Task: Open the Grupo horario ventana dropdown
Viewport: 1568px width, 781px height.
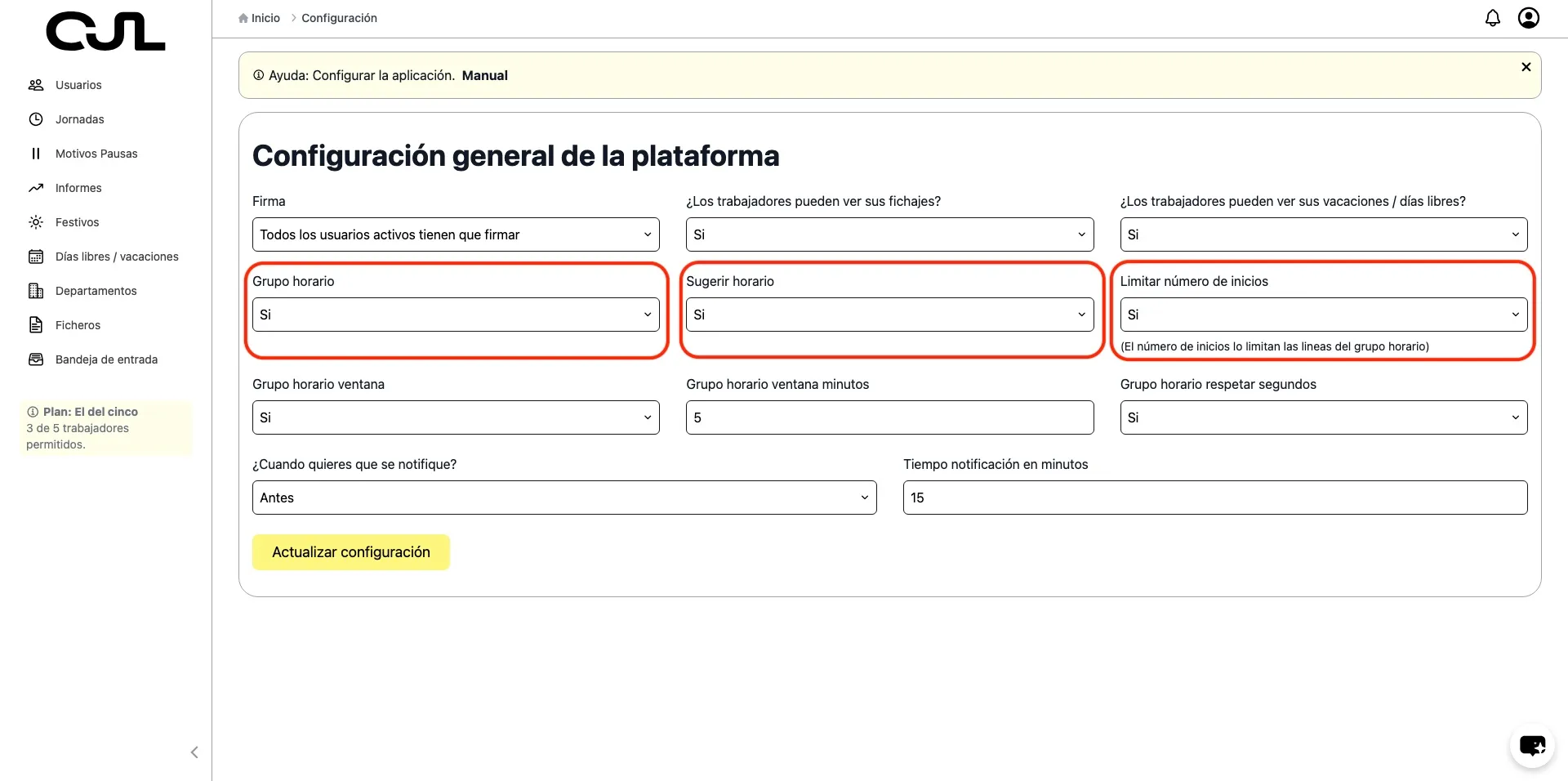Action: tap(456, 417)
